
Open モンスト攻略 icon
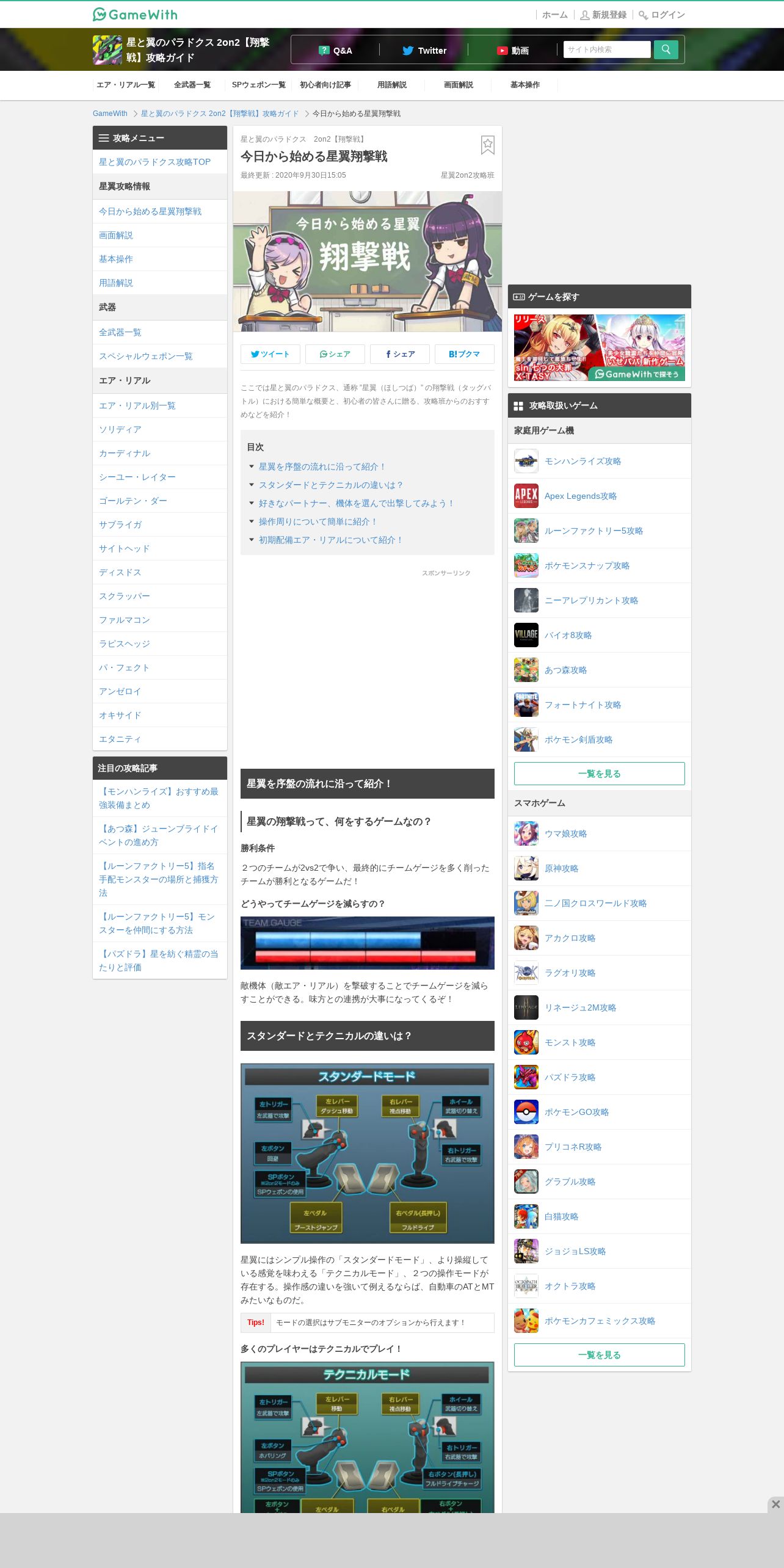[x=526, y=1042]
